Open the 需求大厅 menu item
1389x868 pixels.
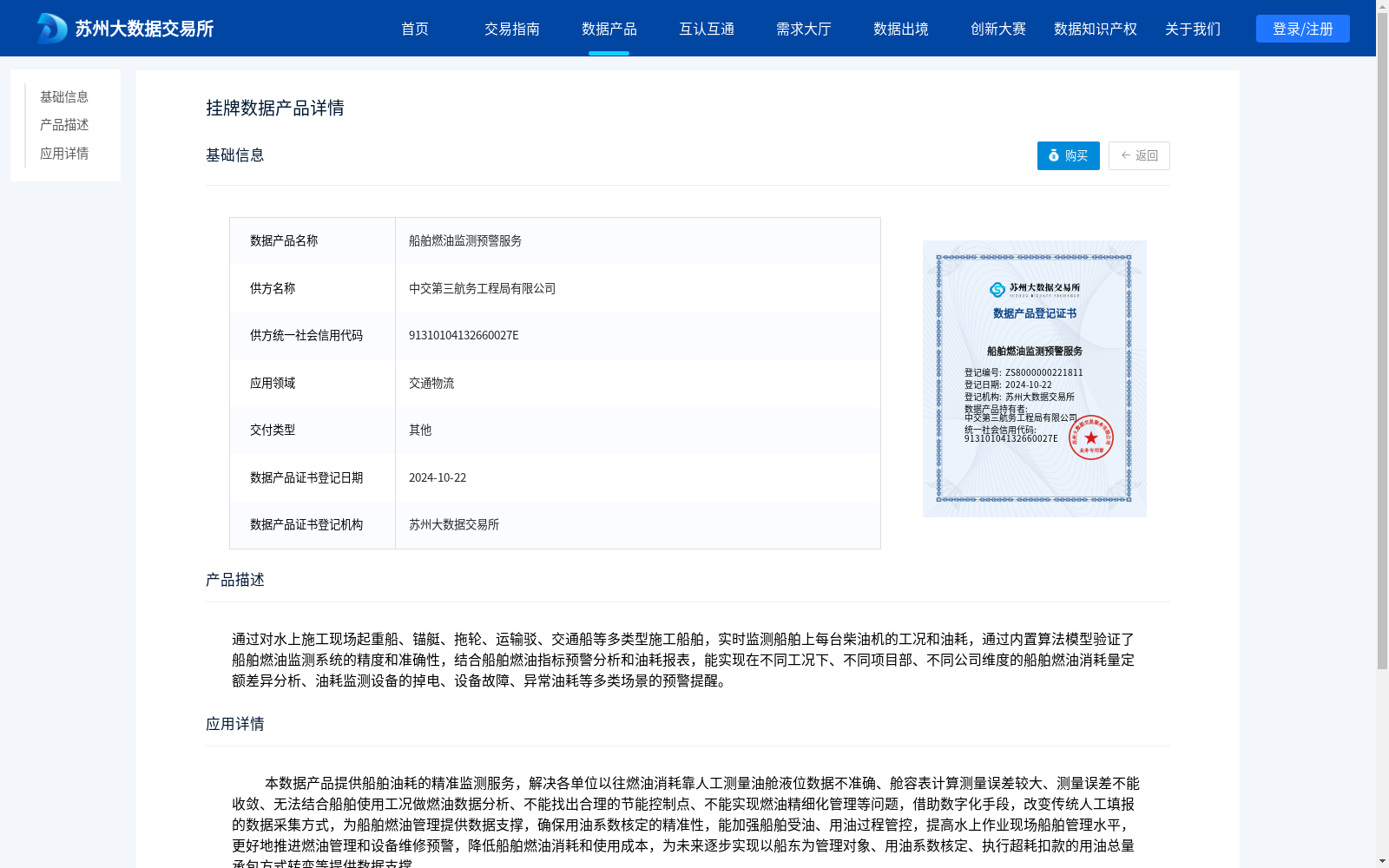804,29
